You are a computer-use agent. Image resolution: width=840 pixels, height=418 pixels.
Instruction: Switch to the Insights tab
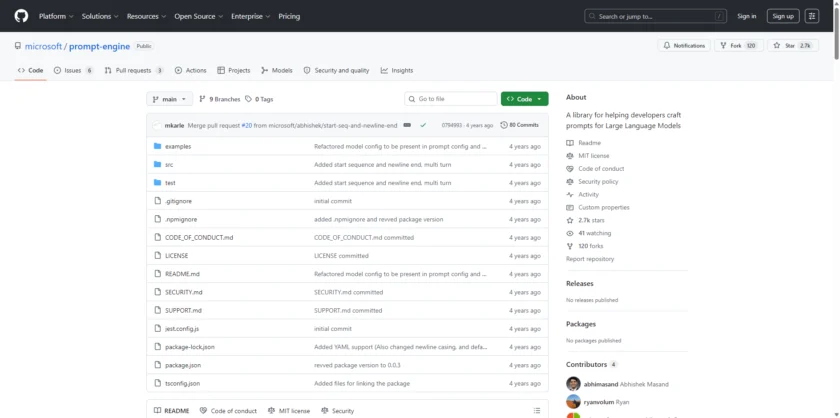coord(397,70)
